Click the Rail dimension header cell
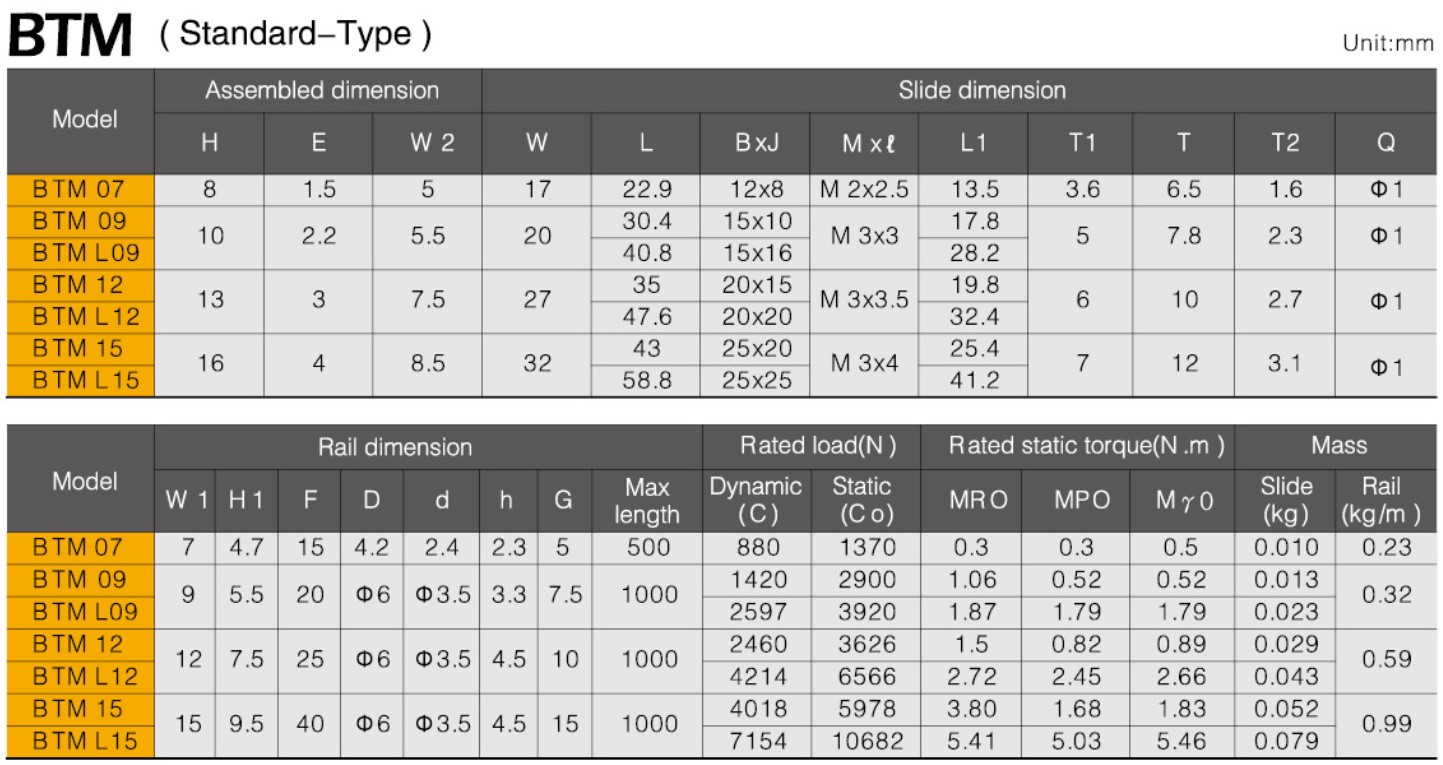 pyautogui.click(x=394, y=447)
